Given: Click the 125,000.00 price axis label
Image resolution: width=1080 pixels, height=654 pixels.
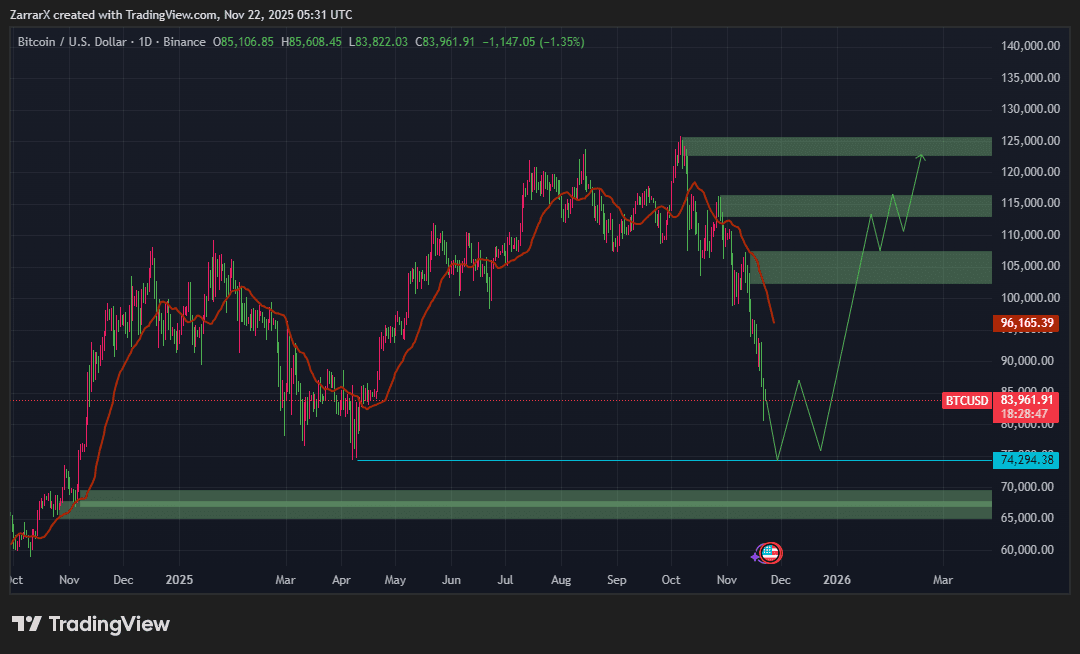Looking at the screenshot, I should pos(1030,140).
